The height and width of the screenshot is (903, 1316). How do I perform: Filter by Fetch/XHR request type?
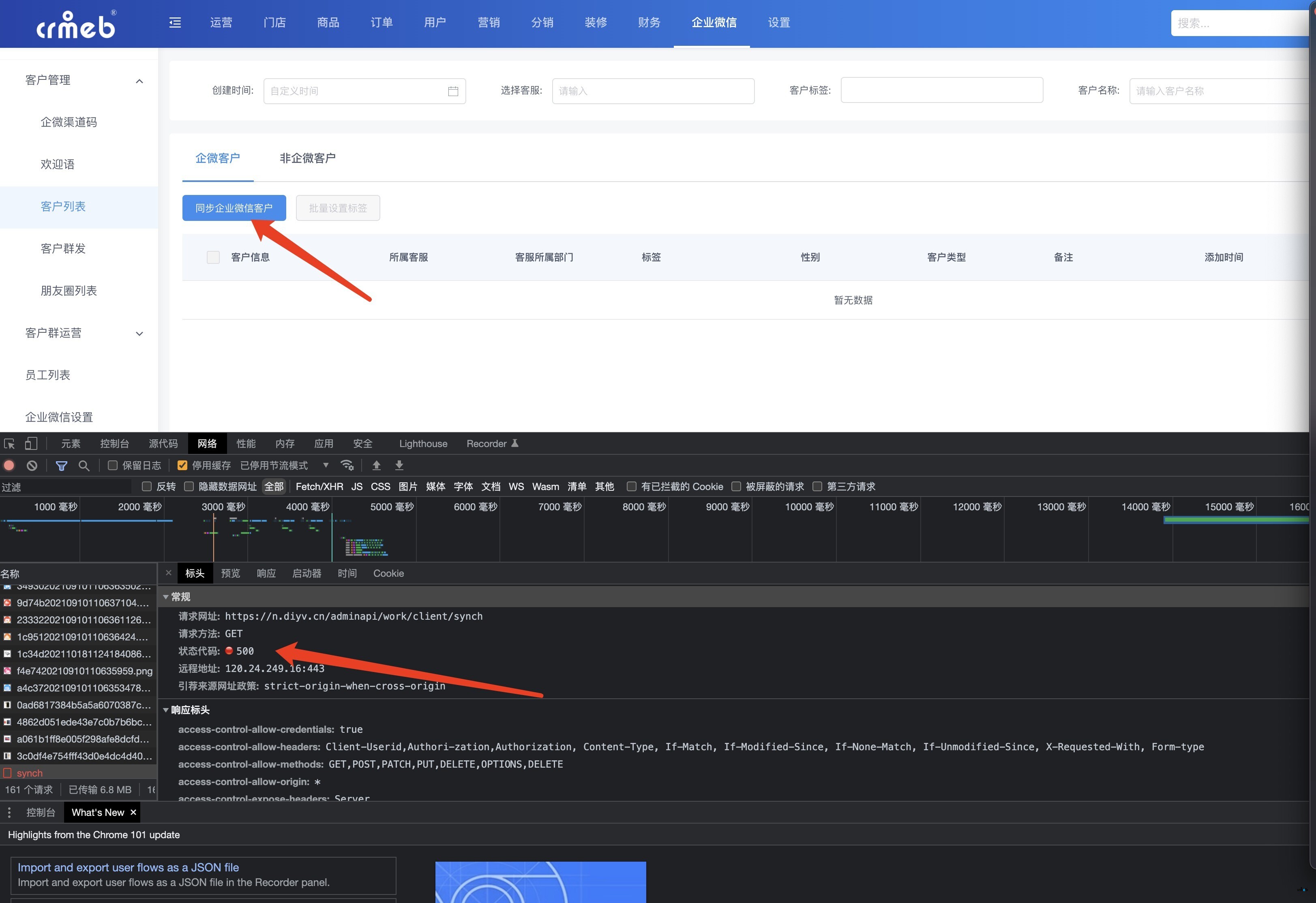click(319, 486)
